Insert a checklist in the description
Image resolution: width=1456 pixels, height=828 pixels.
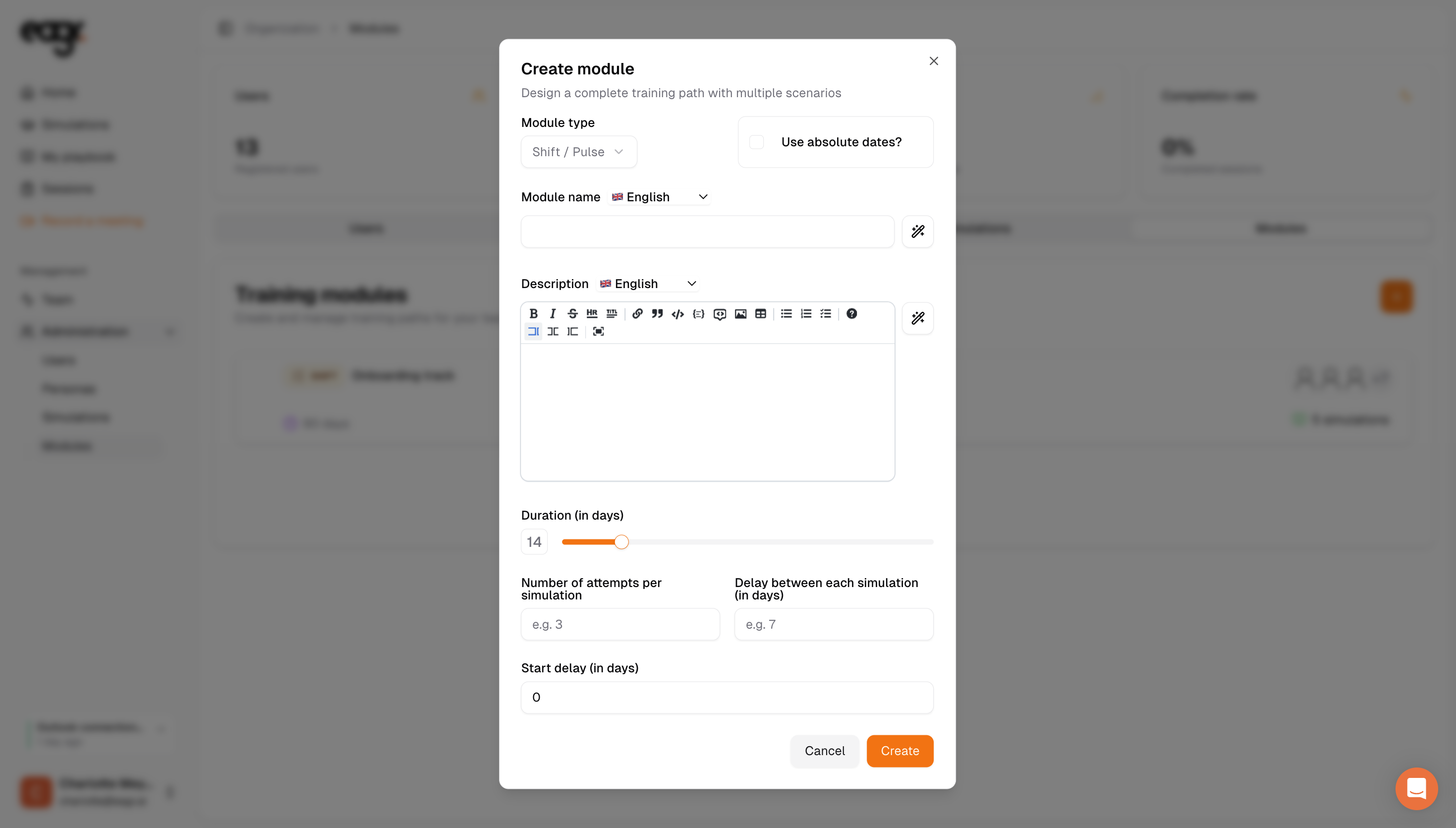[x=826, y=313]
